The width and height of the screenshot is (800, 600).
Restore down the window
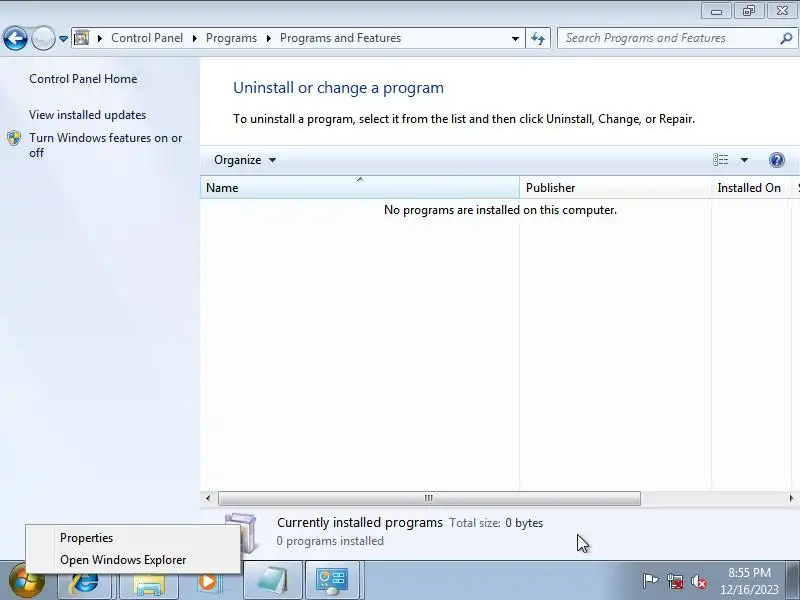pos(748,11)
